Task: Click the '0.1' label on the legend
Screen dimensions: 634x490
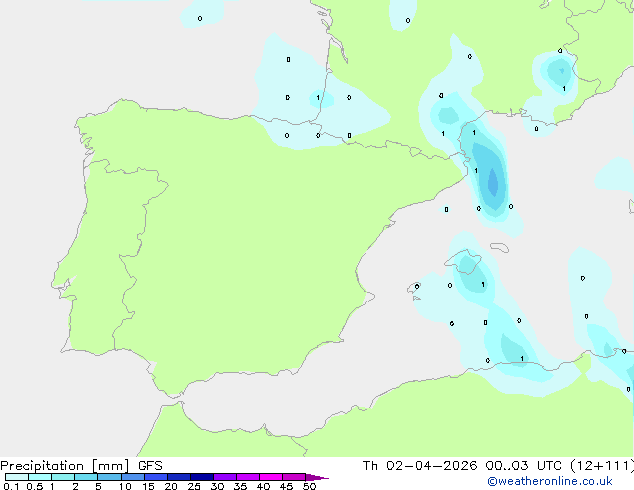Action: (x=11, y=486)
